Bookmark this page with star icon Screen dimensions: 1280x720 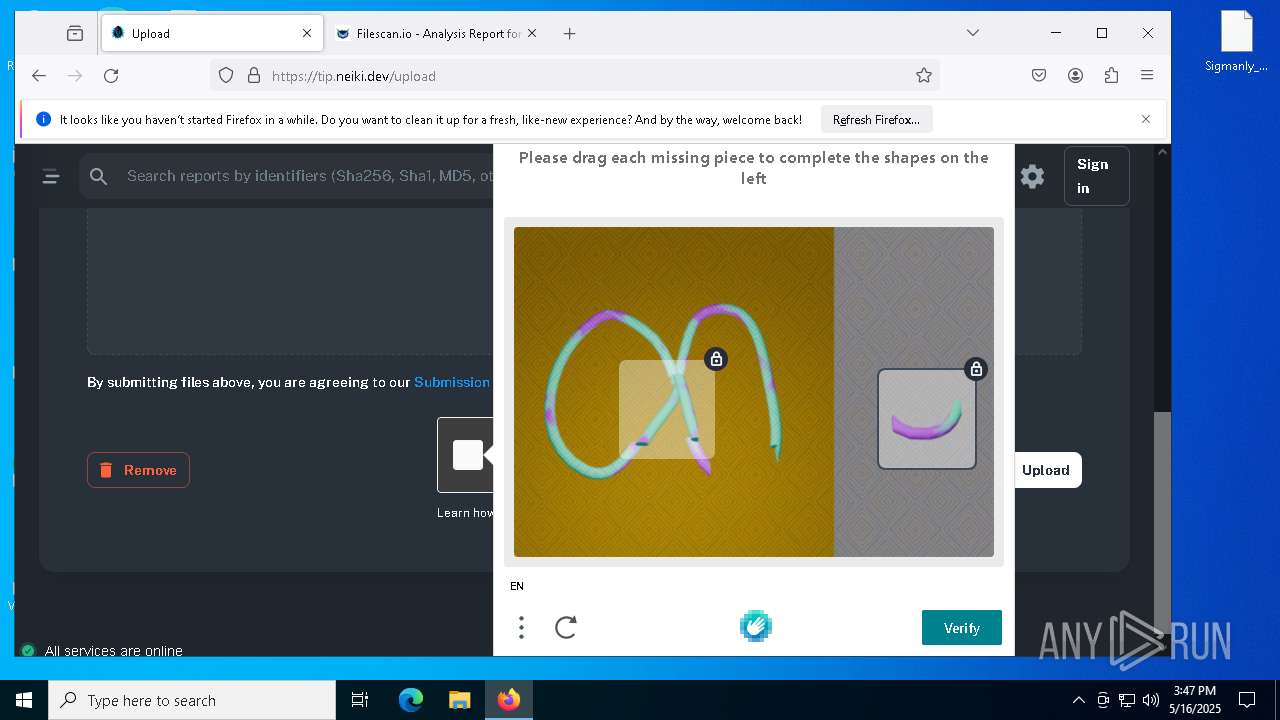pyautogui.click(x=924, y=75)
